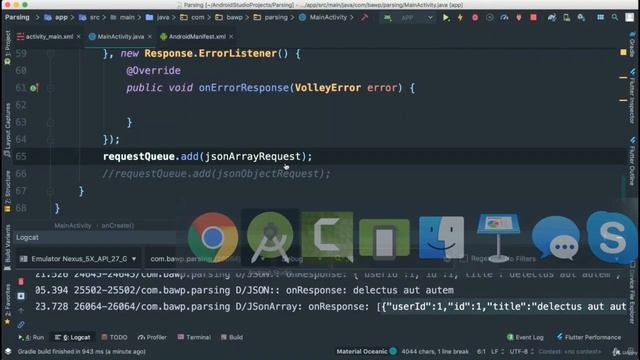Select Camtasia in the app switcher
This screenshot has height=360, width=640.
click(x=327, y=237)
